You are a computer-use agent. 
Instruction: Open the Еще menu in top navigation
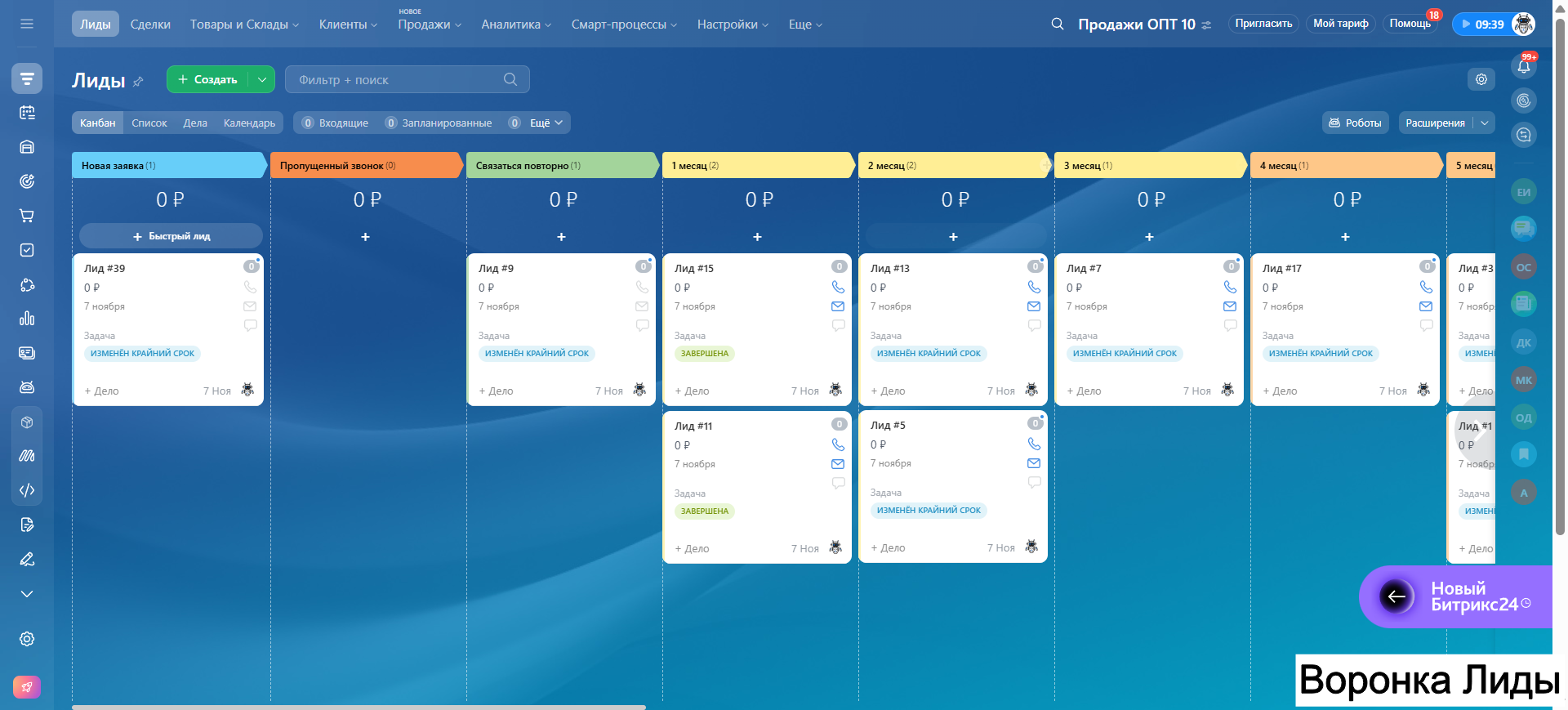tap(805, 25)
